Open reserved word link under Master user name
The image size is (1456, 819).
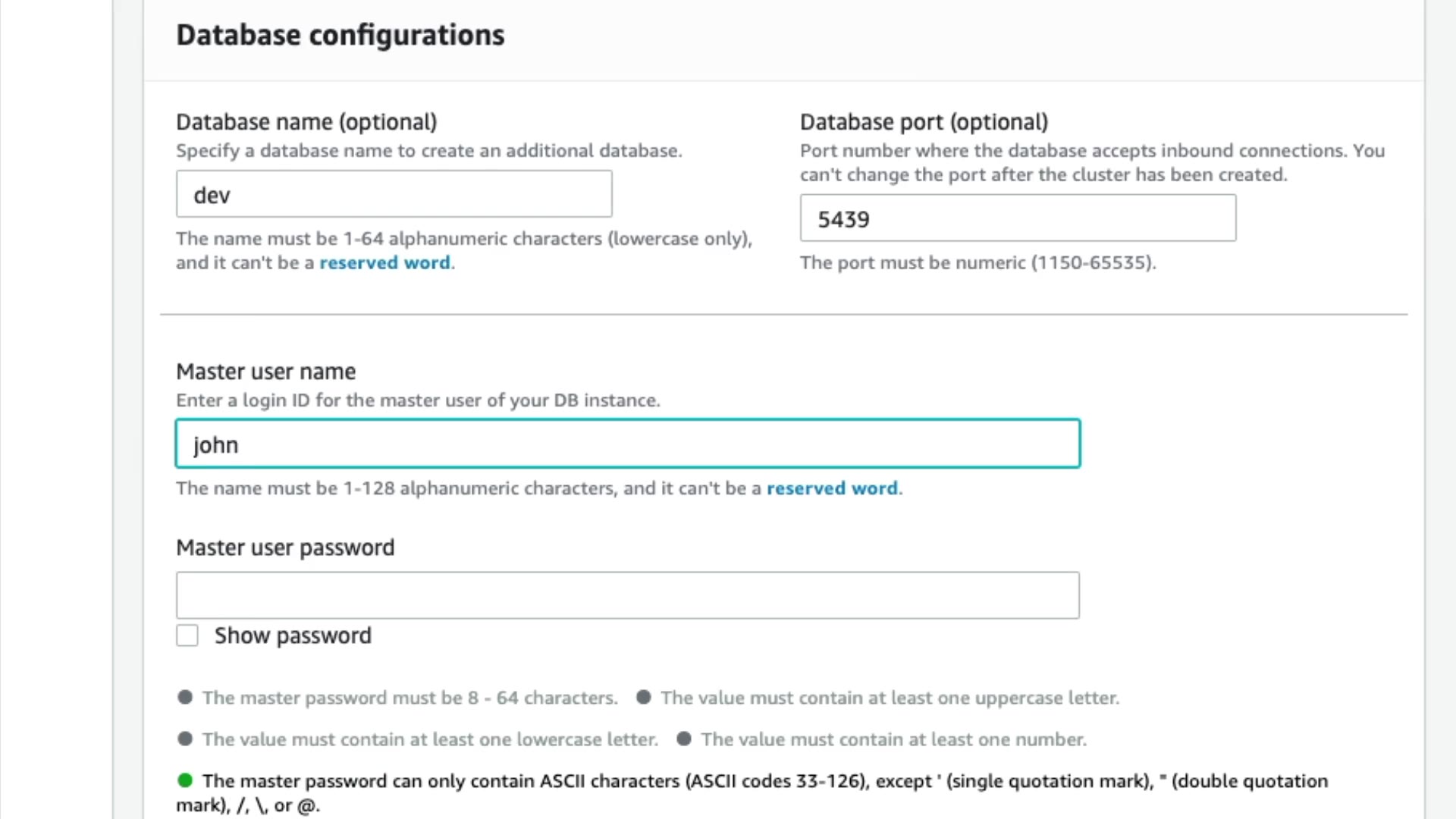coord(832,488)
